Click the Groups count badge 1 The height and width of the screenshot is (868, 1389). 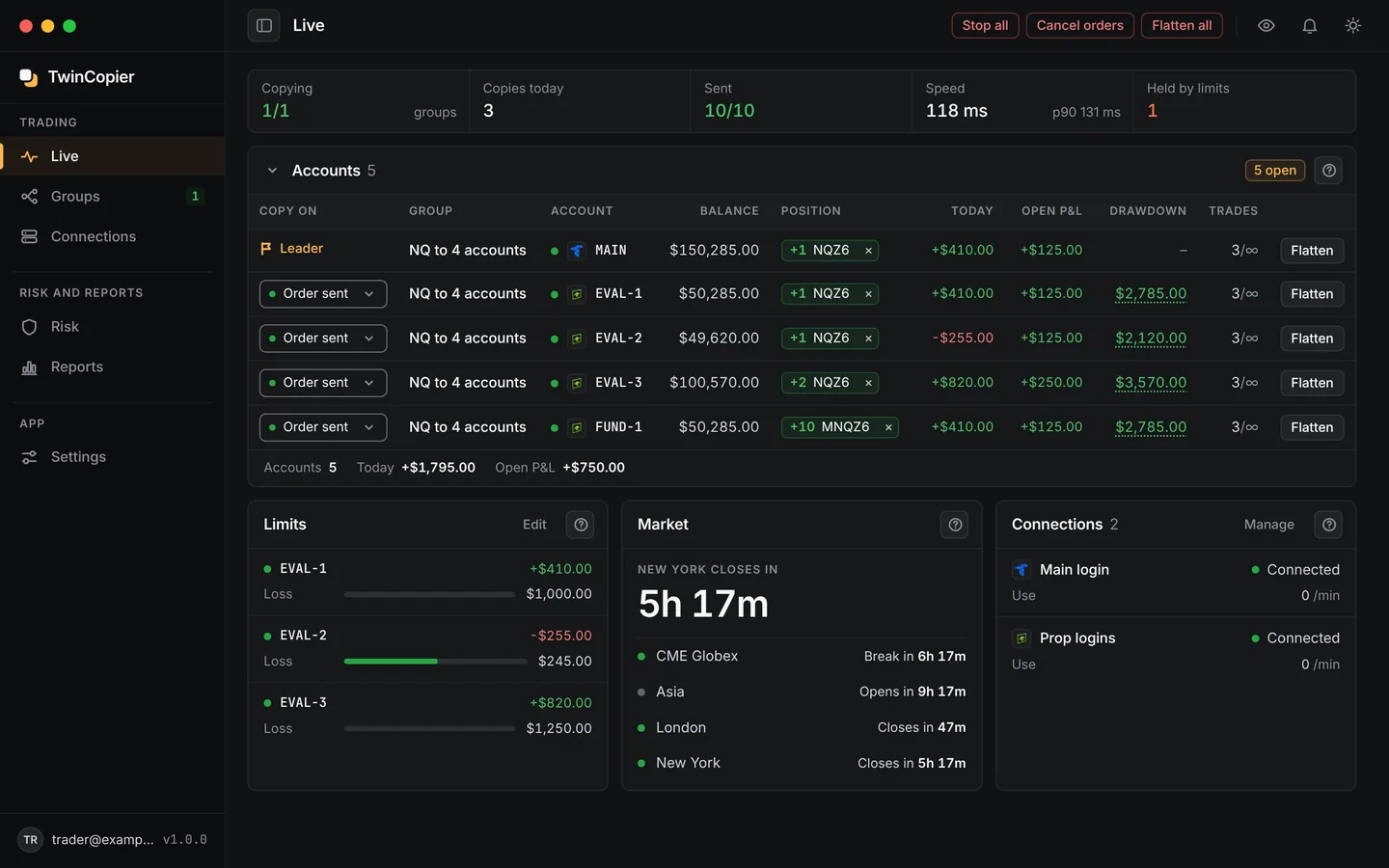point(195,197)
